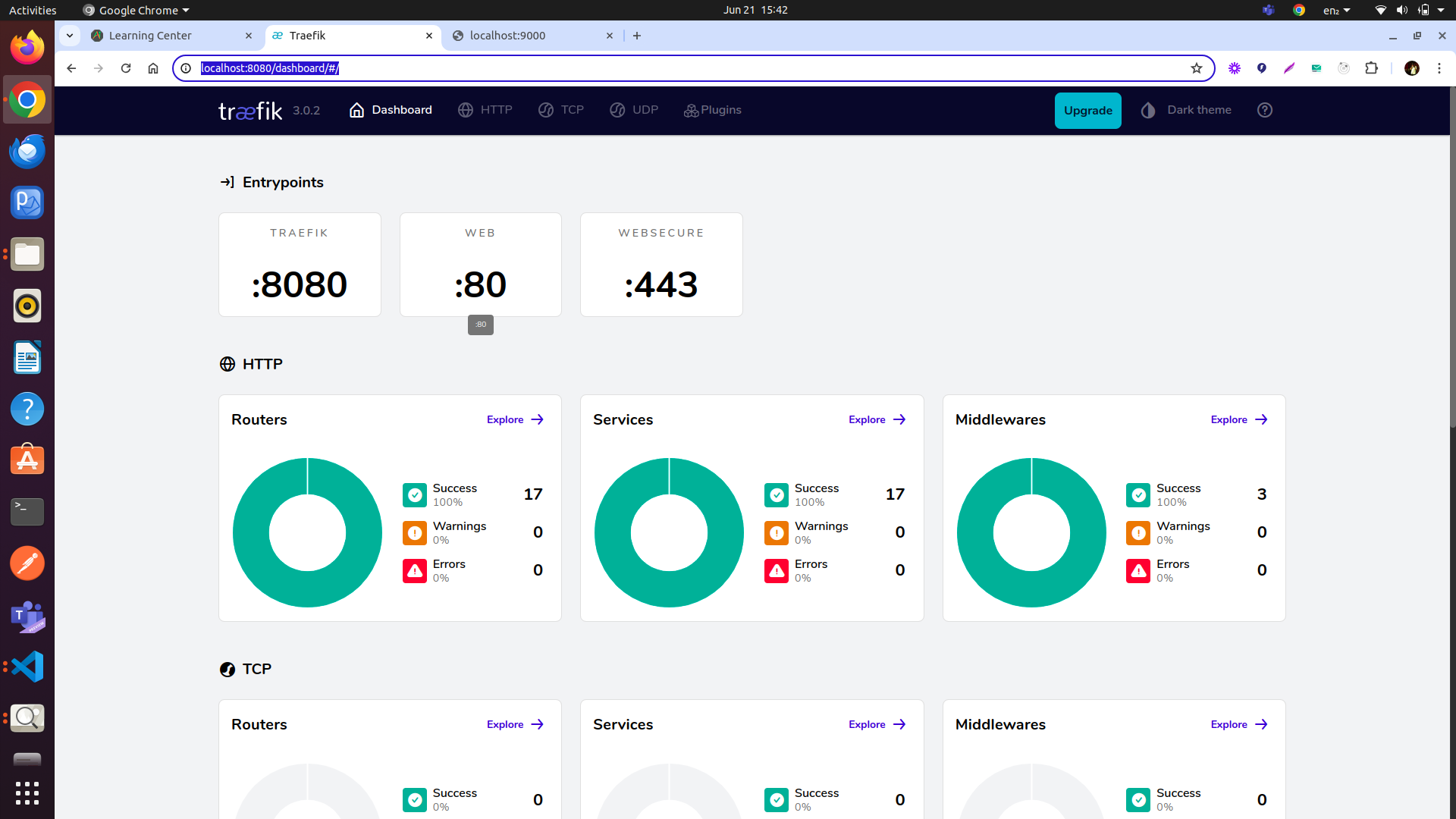Viewport: 1456px width, 819px height.
Task: Click HTTP Routers Warnings icon
Action: point(415,533)
